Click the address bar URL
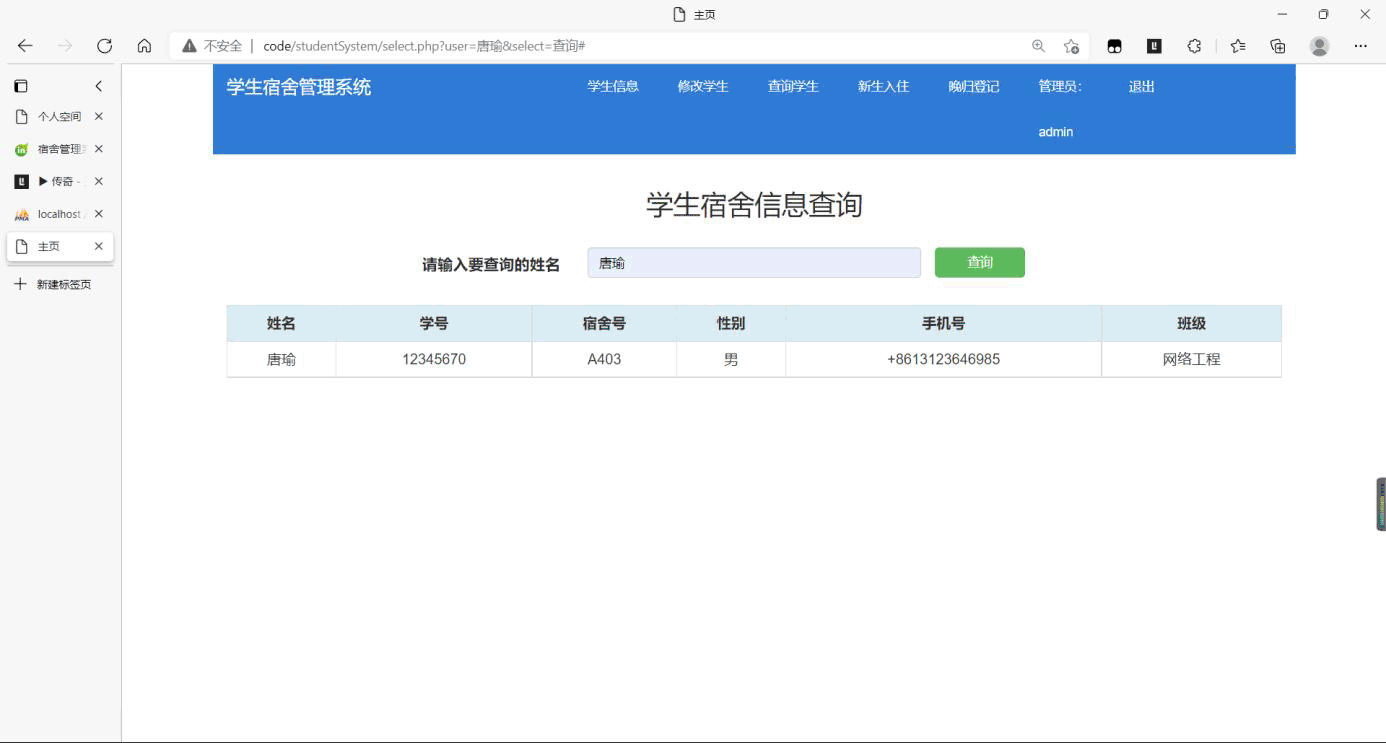 pyautogui.click(x=424, y=46)
